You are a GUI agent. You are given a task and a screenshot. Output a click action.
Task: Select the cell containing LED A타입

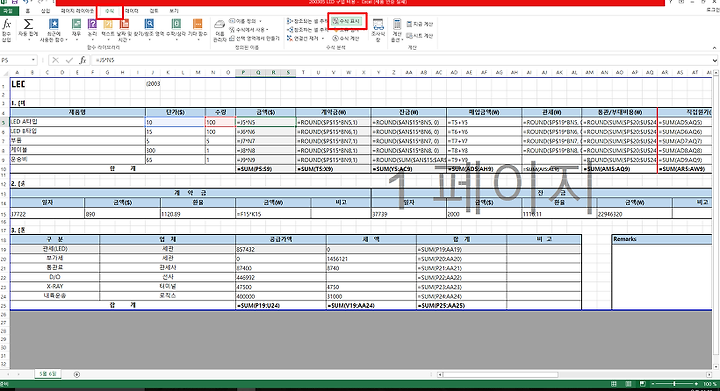[x=78, y=122]
